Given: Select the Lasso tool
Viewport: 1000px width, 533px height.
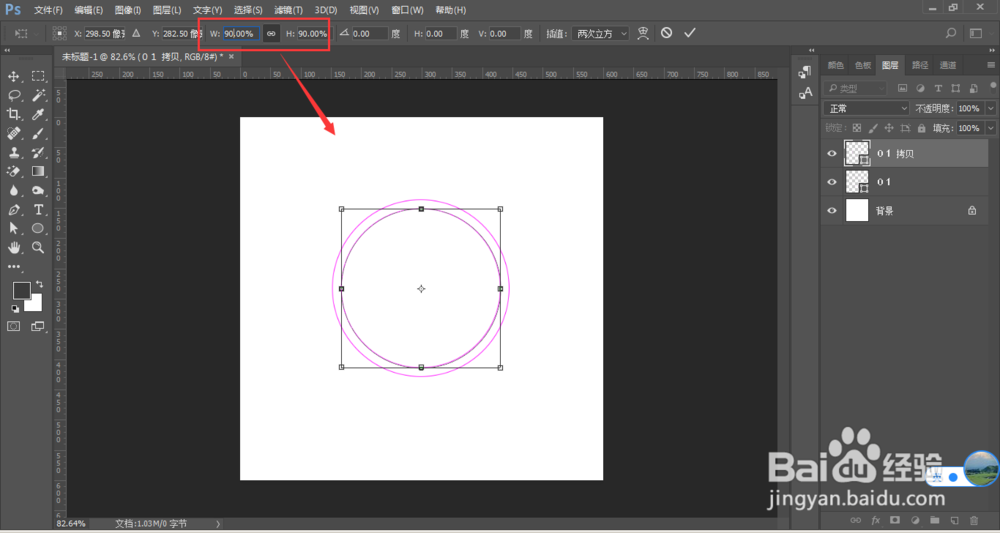Looking at the screenshot, I should (x=13, y=96).
